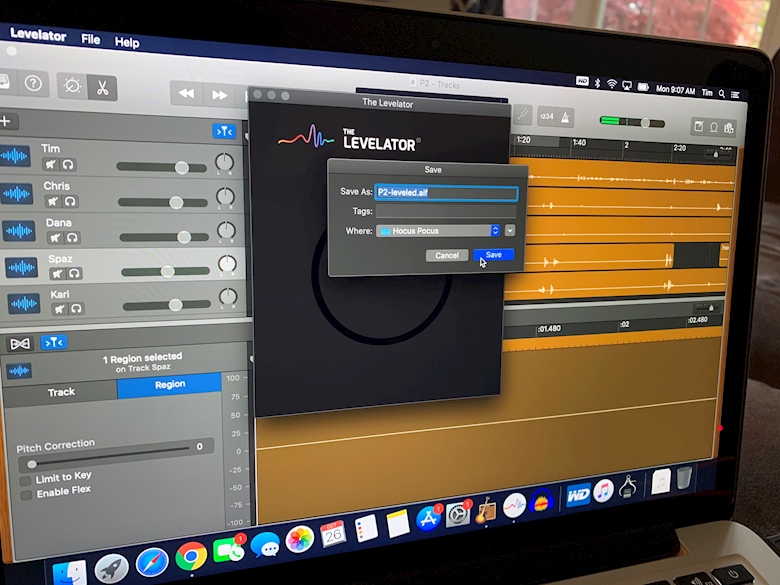Click the Kari track pan knob

(x=228, y=296)
